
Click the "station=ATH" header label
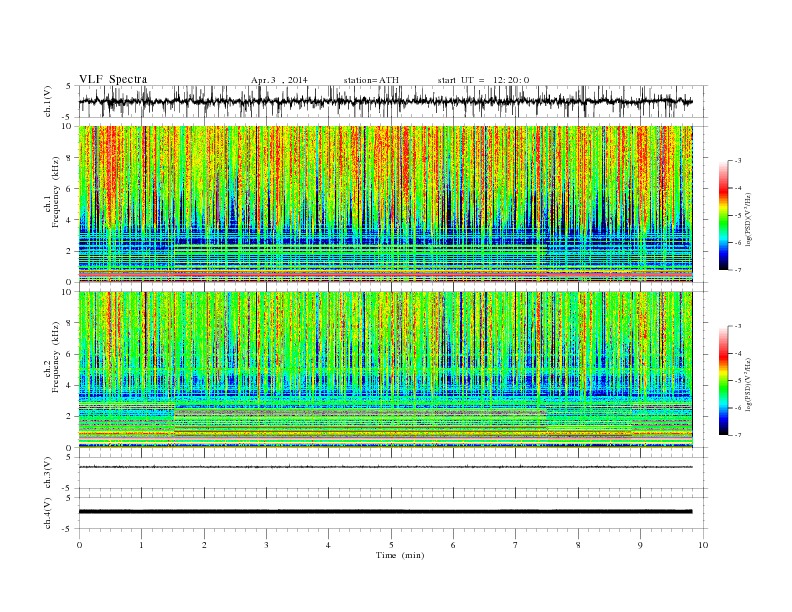tap(371, 80)
